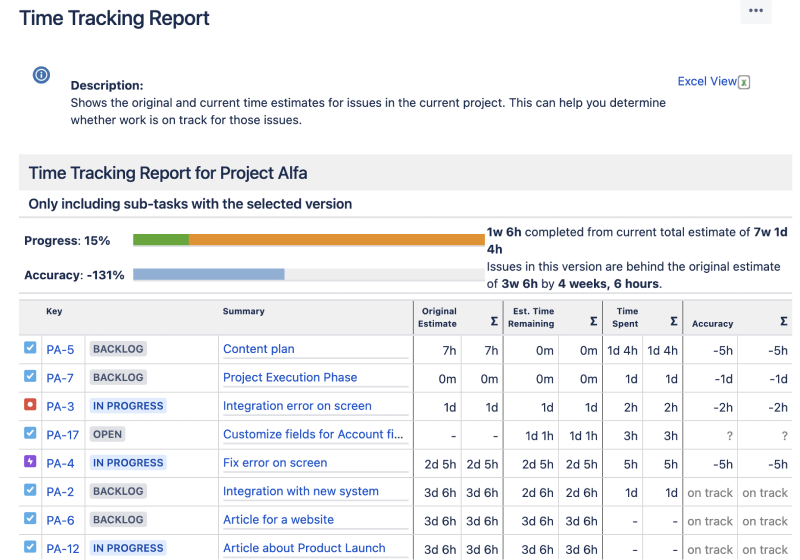Image resolution: width=800 pixels, height=560 pixels.
Task: Open issue key PA-17
Action: tap(63, 436)
